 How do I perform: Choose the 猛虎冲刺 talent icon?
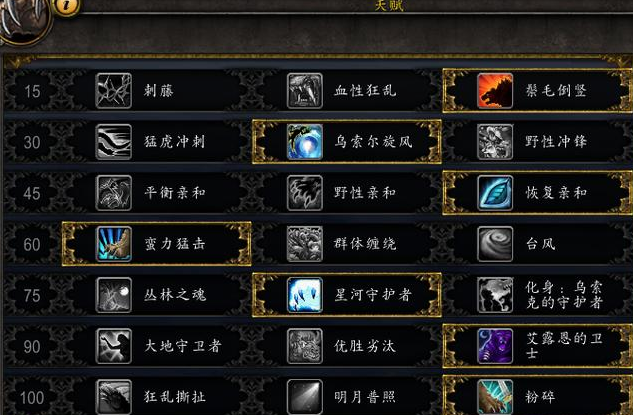(x=113, y=142)
